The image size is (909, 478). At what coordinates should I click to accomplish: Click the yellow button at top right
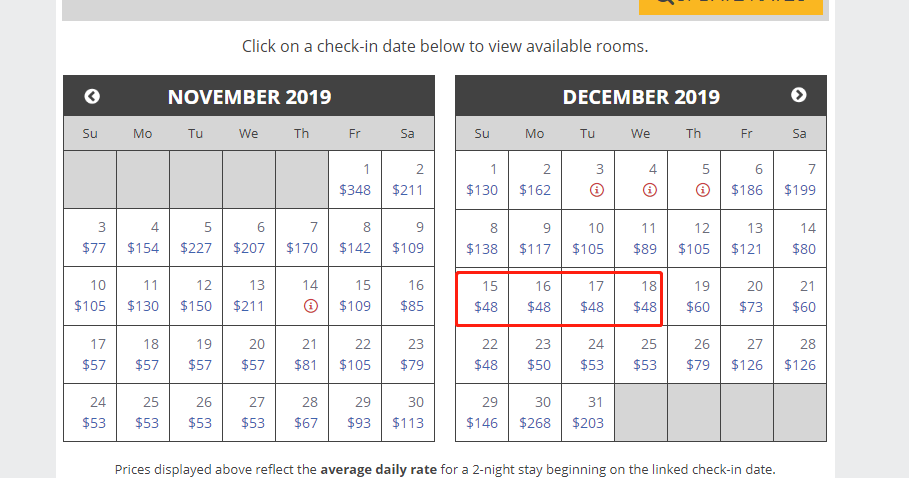[x=731, y=5]
